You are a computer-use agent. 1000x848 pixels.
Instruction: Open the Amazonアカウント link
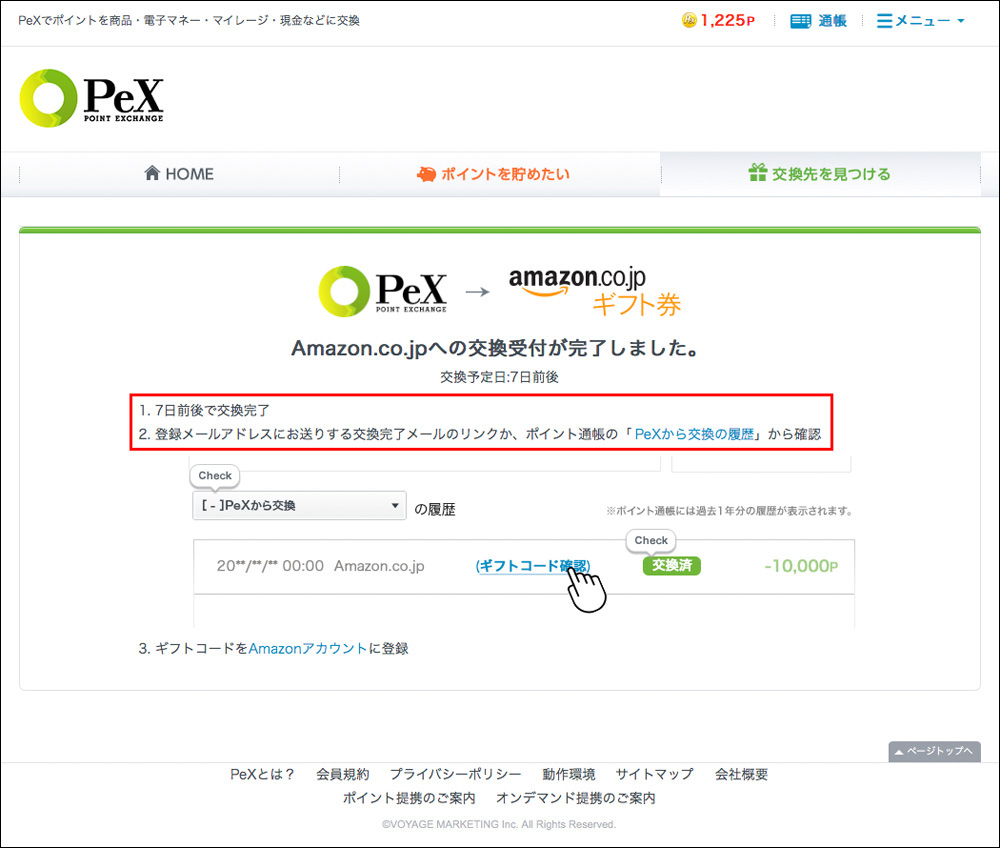coord(307,648)
